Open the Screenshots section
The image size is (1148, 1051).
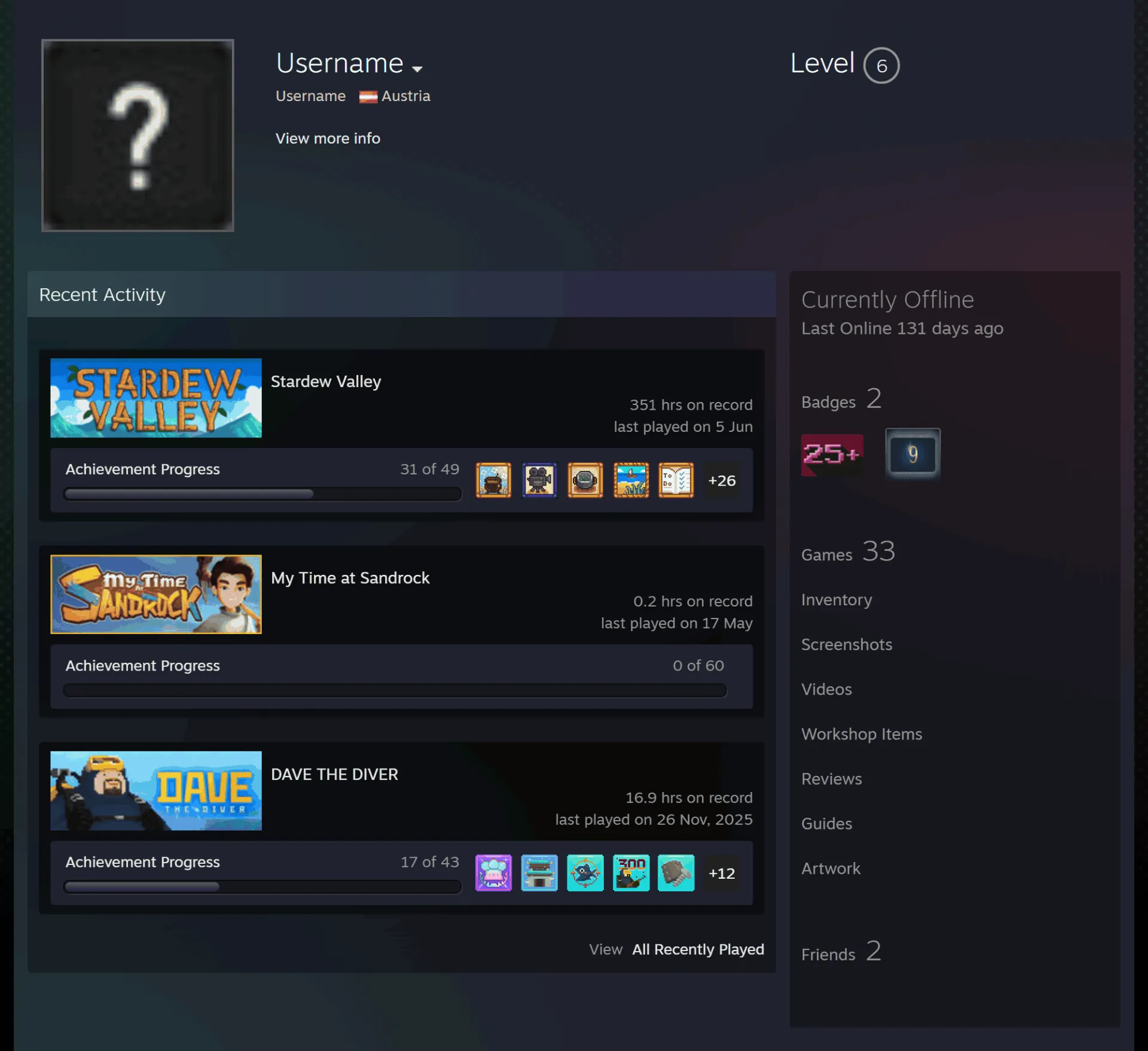[x=847, y=644]
